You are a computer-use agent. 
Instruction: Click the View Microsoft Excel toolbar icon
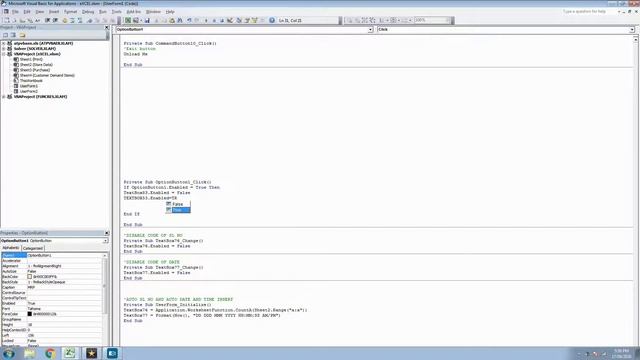pos(128,20)
